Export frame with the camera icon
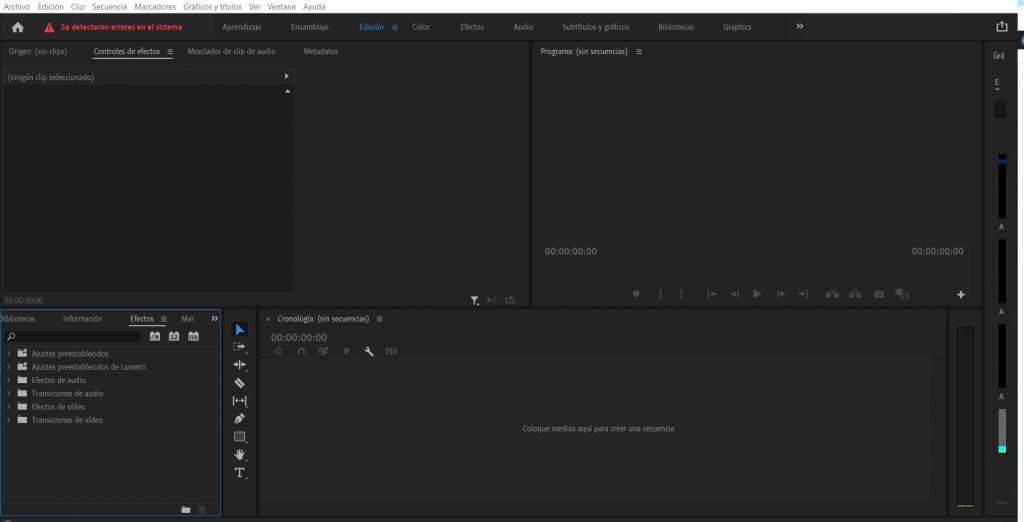This screenshot has height=522, width=1024. tap(879, 294)
